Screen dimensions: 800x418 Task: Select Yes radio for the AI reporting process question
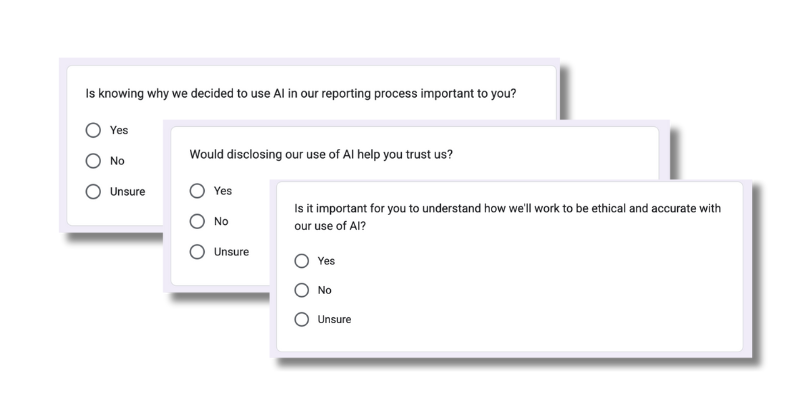(x=94, y=130)
